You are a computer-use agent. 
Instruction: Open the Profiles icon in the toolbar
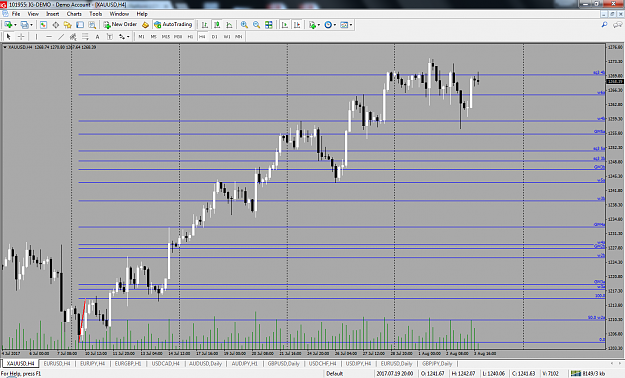click(x=24, y=25)
